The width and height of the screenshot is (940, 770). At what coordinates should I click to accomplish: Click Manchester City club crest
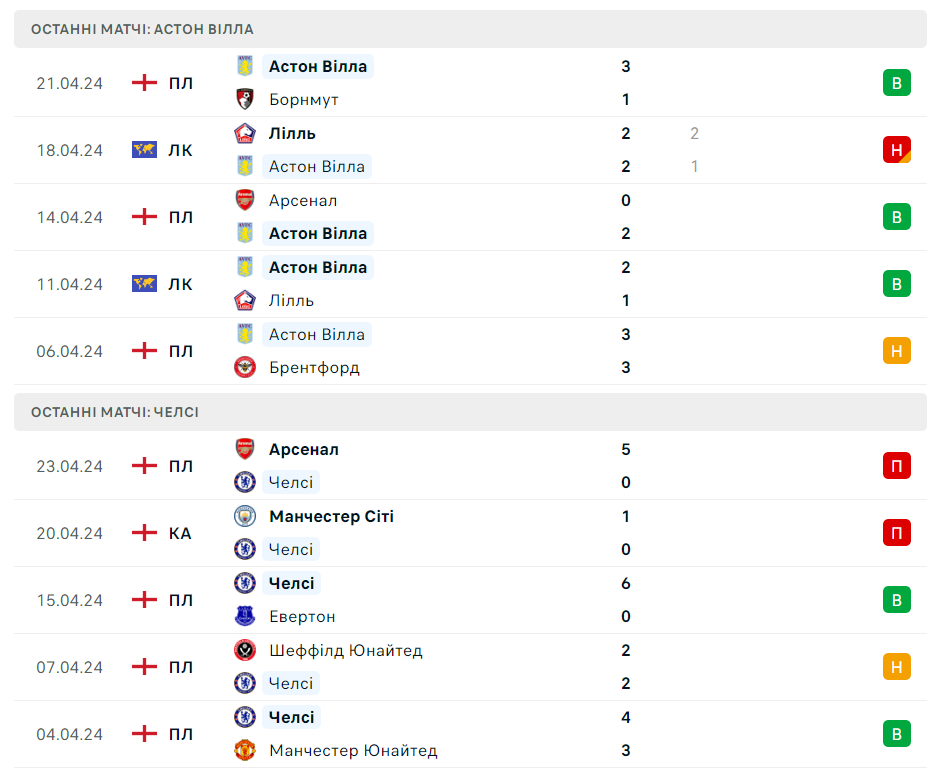pyautogui.click(x=245, y=516)
